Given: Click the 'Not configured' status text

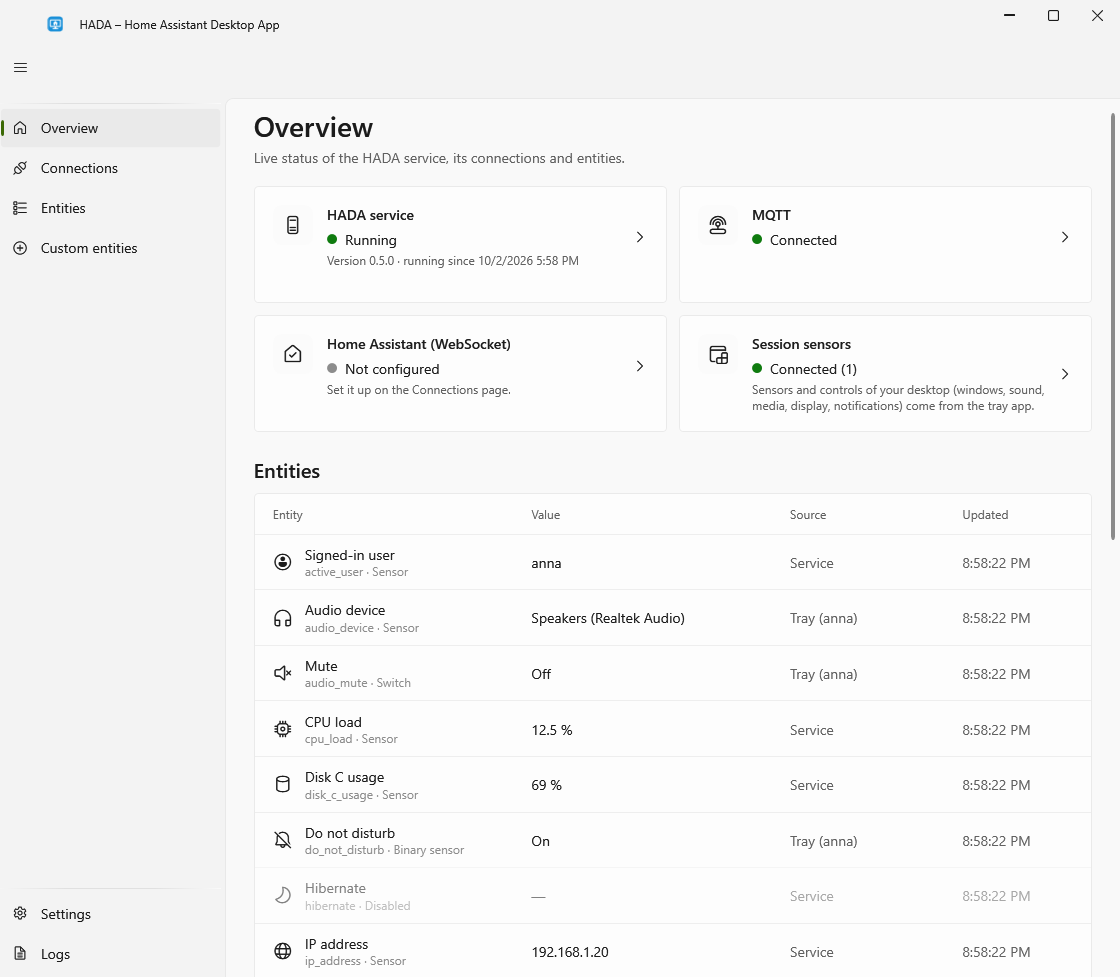Looking at the screenshot, I should click(392, 369).
